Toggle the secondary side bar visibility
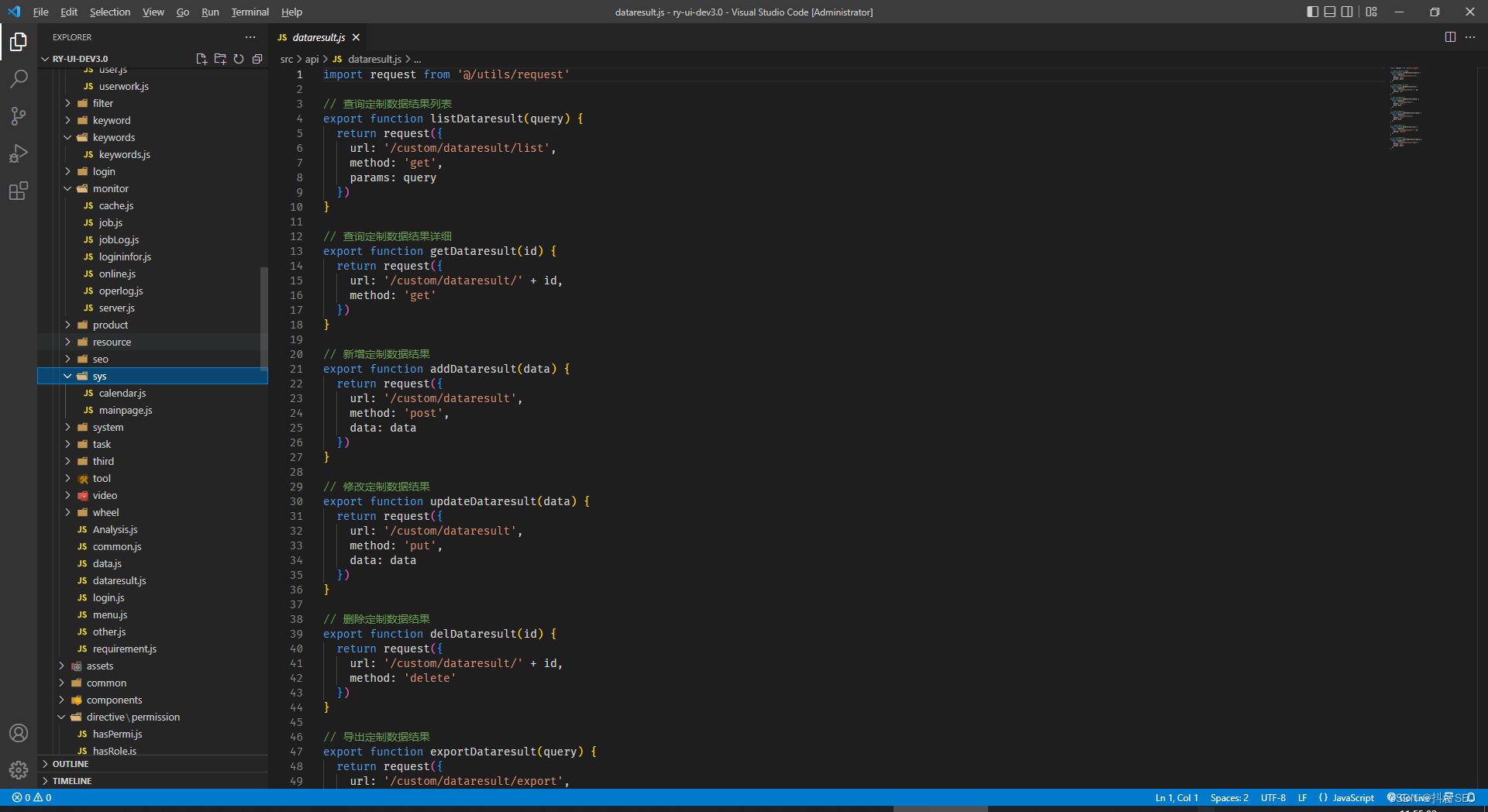This screenshot has height=812, width=1488. point(1347,12)
